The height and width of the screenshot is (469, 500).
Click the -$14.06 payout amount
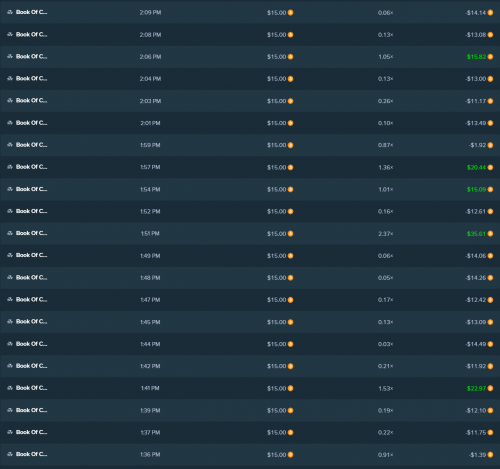[x=476, y=256]
